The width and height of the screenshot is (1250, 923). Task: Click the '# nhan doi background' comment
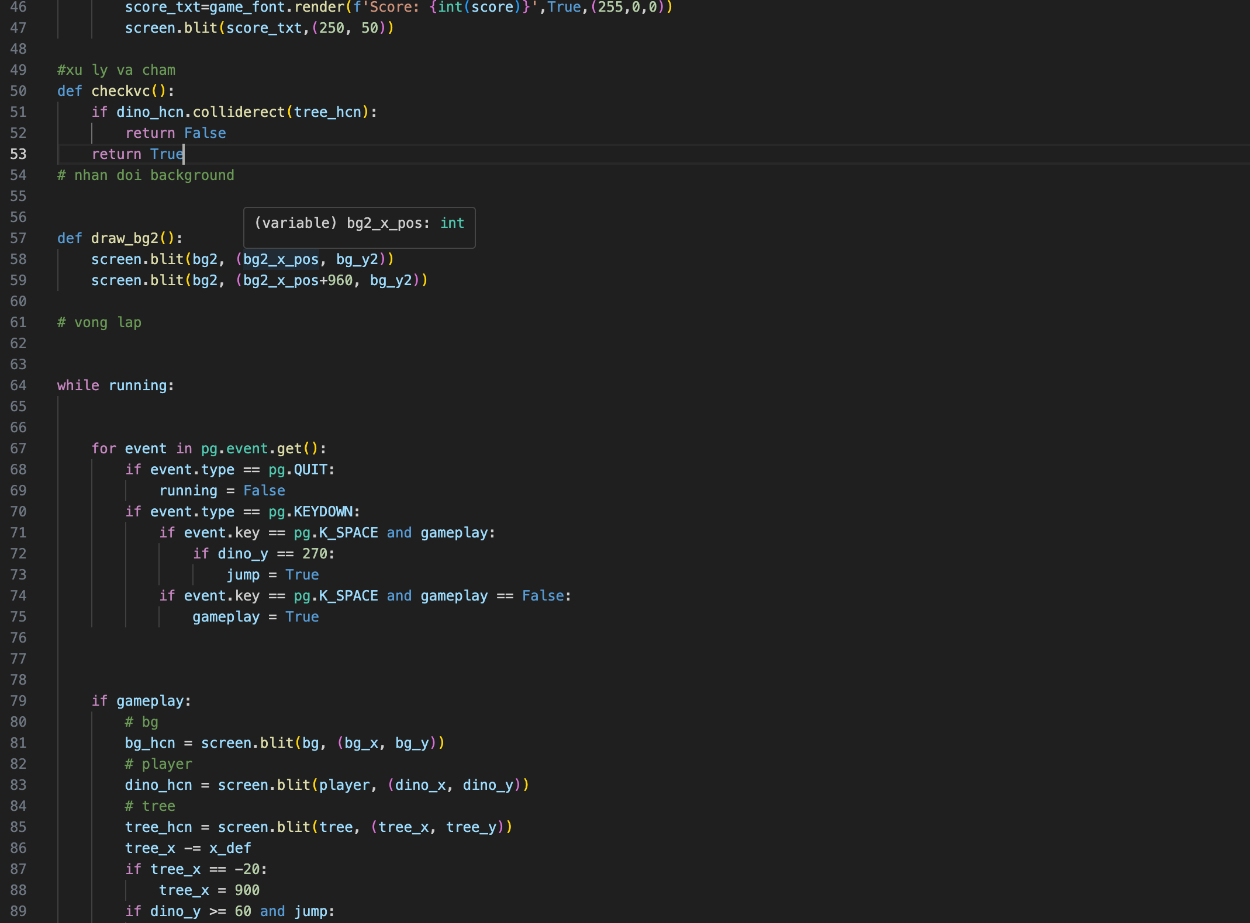[146, 175]
